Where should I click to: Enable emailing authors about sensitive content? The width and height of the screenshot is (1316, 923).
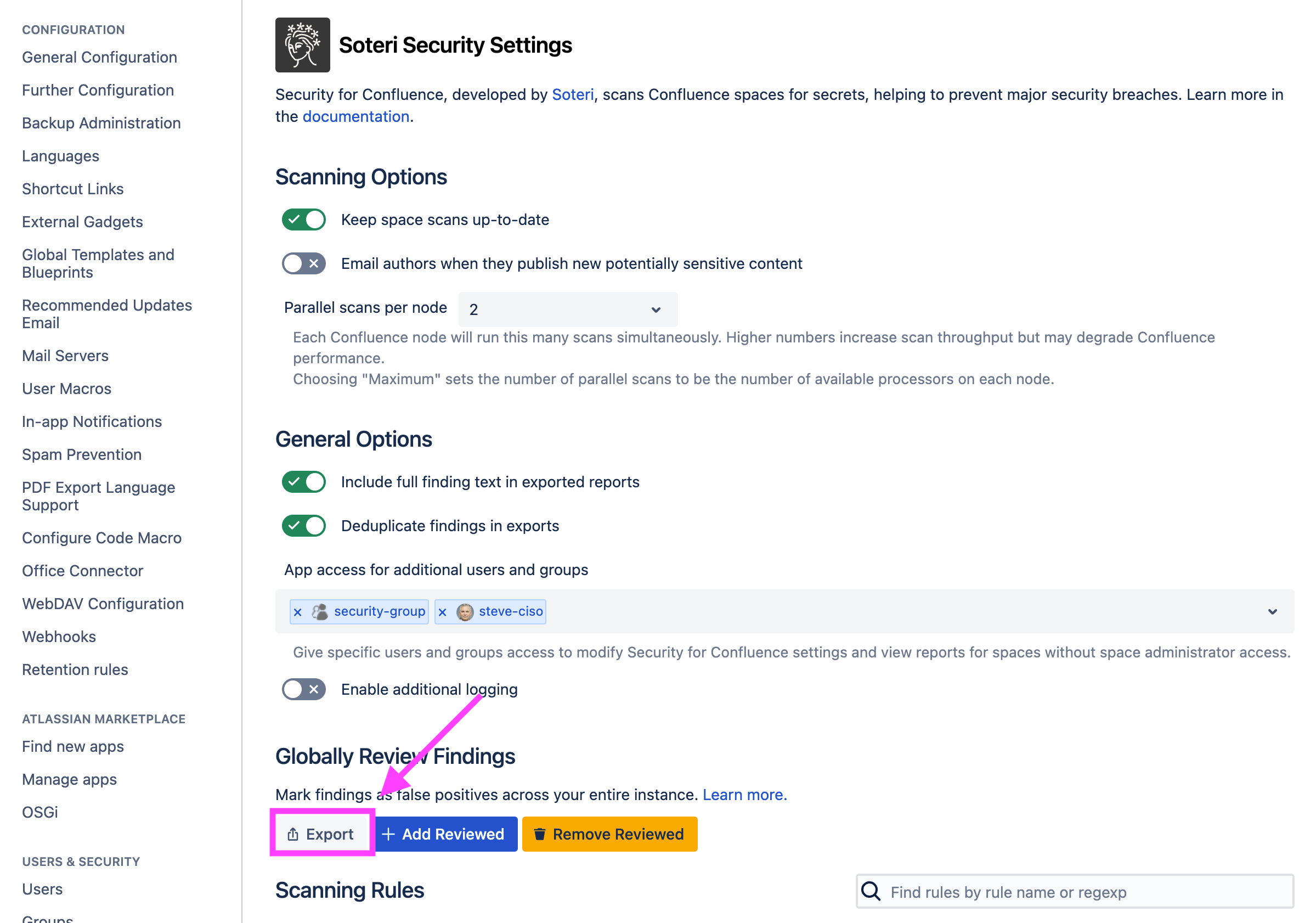[303, 263]
